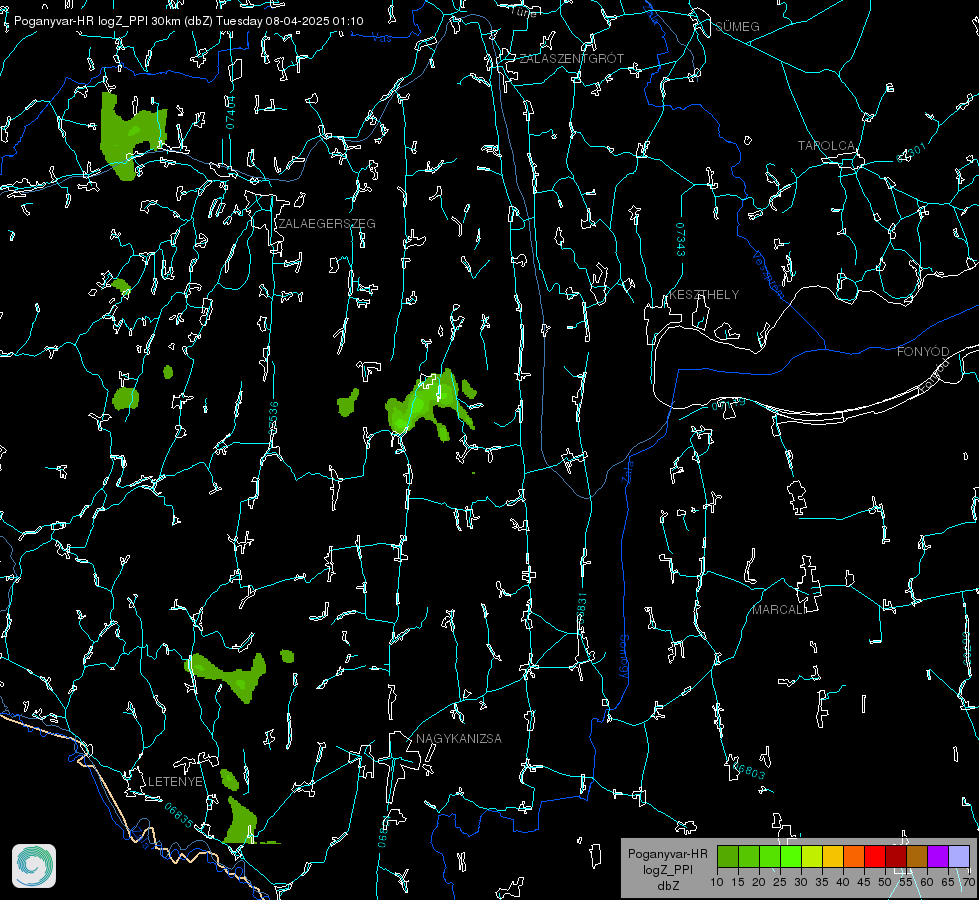Select the 35–40 dBZ yellow legend swatch

[833, 856]
